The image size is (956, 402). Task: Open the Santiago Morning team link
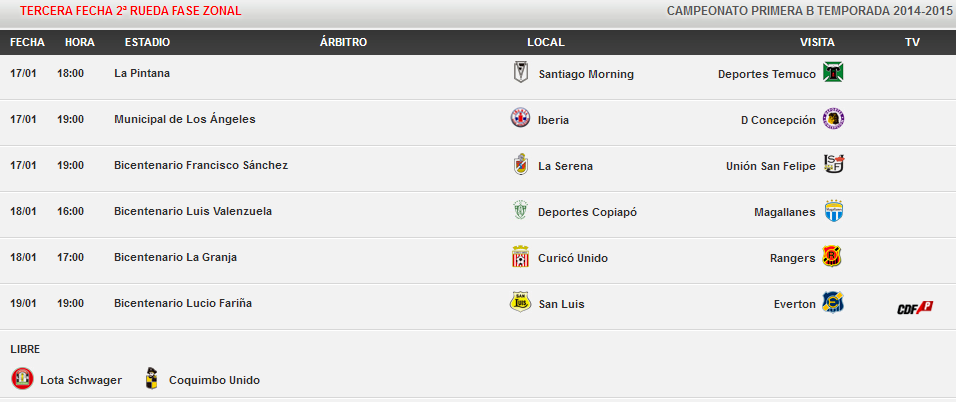pyautogui.click(x=585, y=74)
